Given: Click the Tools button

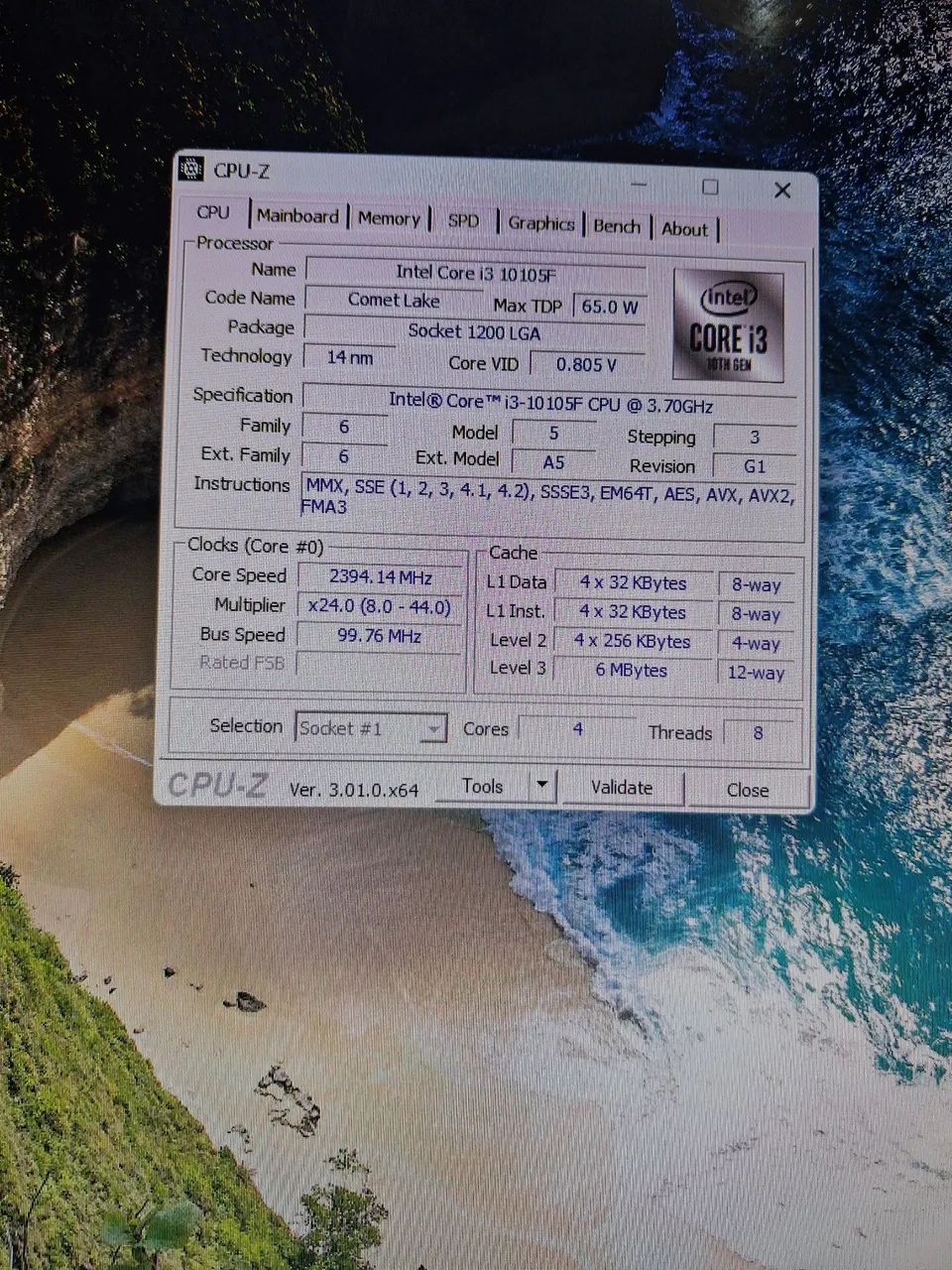Looking at the screenshot, I should [483, 786].
